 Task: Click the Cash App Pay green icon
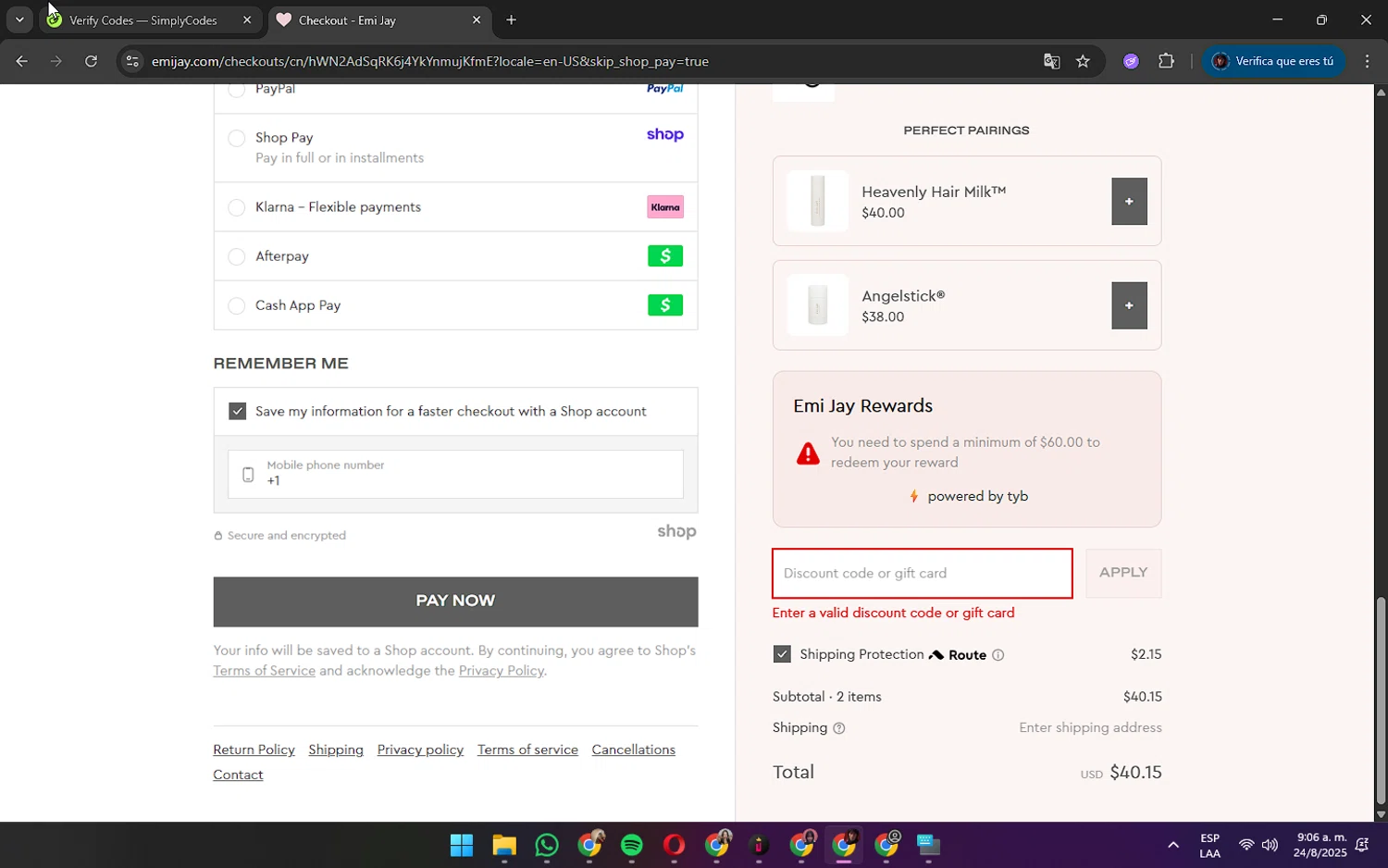coord(665,305)
